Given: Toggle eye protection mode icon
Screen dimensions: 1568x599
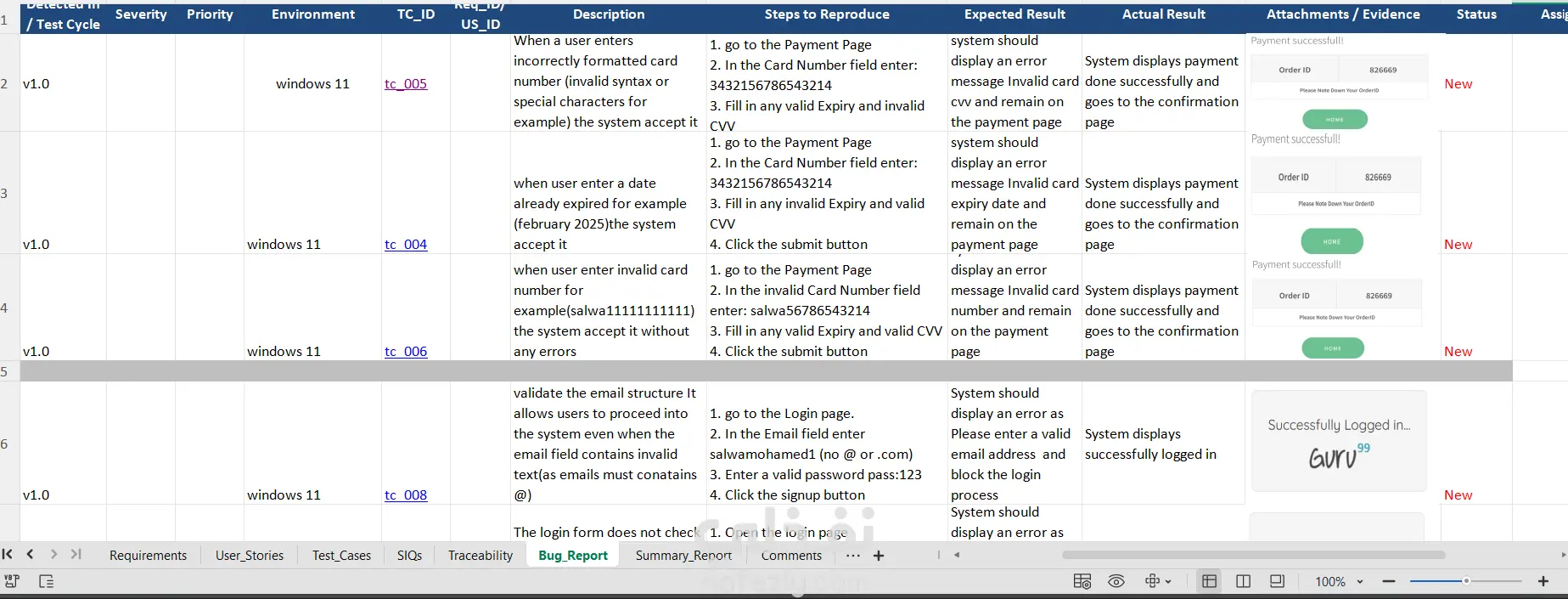Looking at the screenshot, I should pyautogui.click(x=1116, y=581).
